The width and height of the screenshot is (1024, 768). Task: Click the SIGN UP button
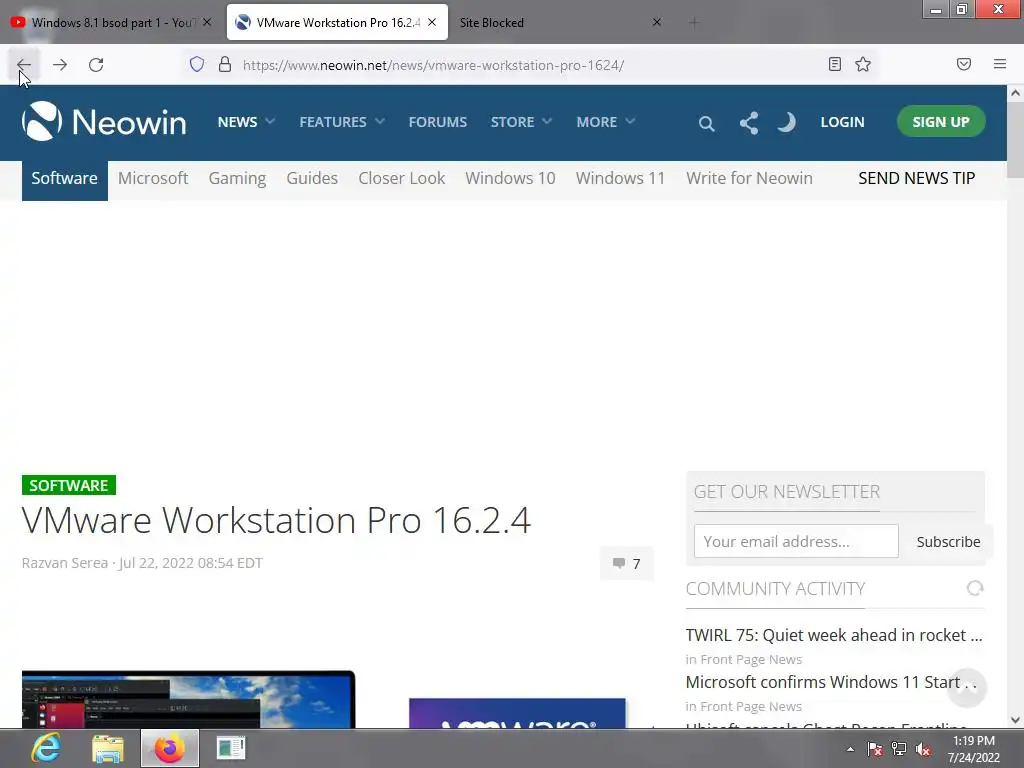(941, 121)
